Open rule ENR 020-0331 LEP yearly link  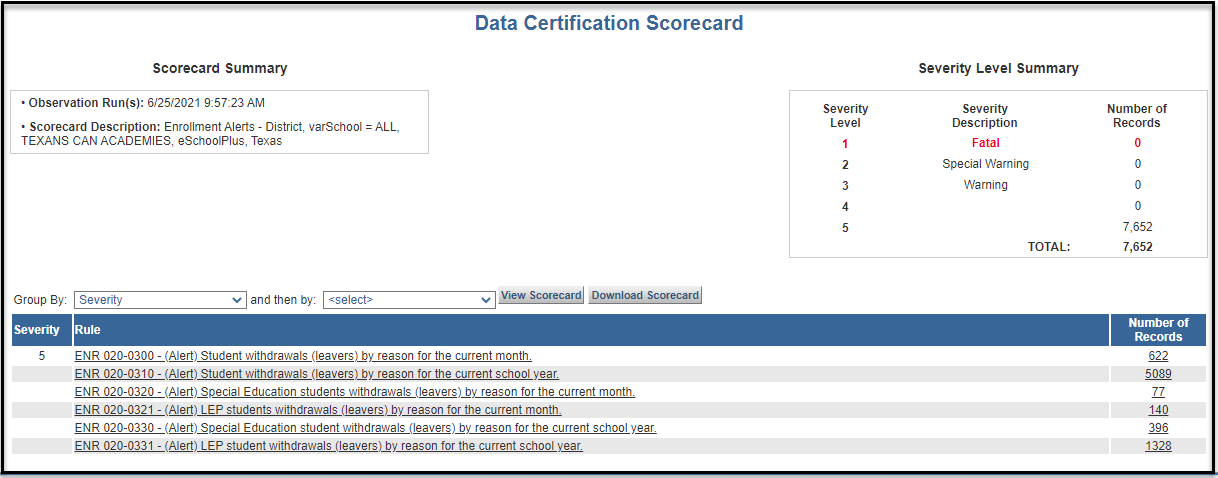(x=329, y=446)
